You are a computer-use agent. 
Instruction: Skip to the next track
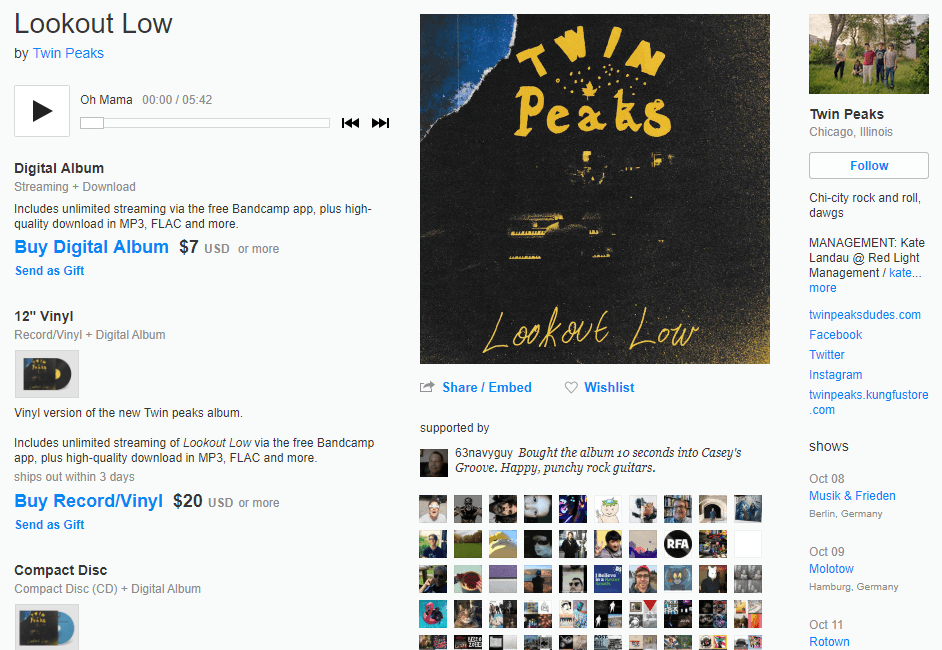coord(380,123)
